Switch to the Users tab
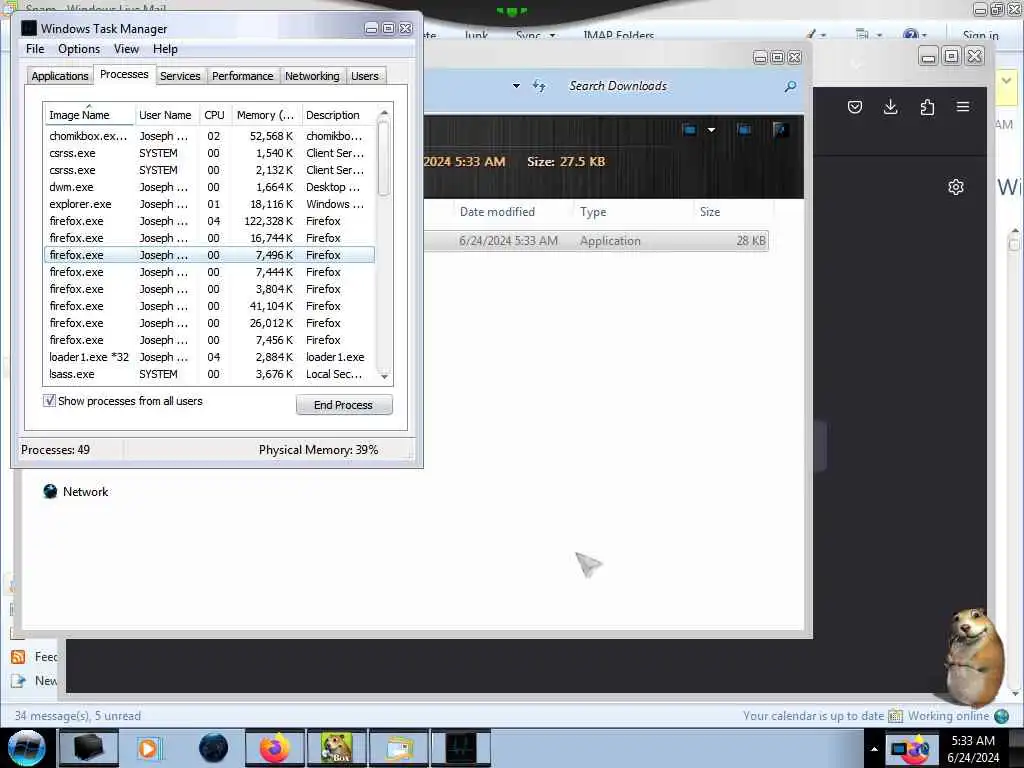The width and height of the screenshot is (1024, 768). (x=364, y=76)
